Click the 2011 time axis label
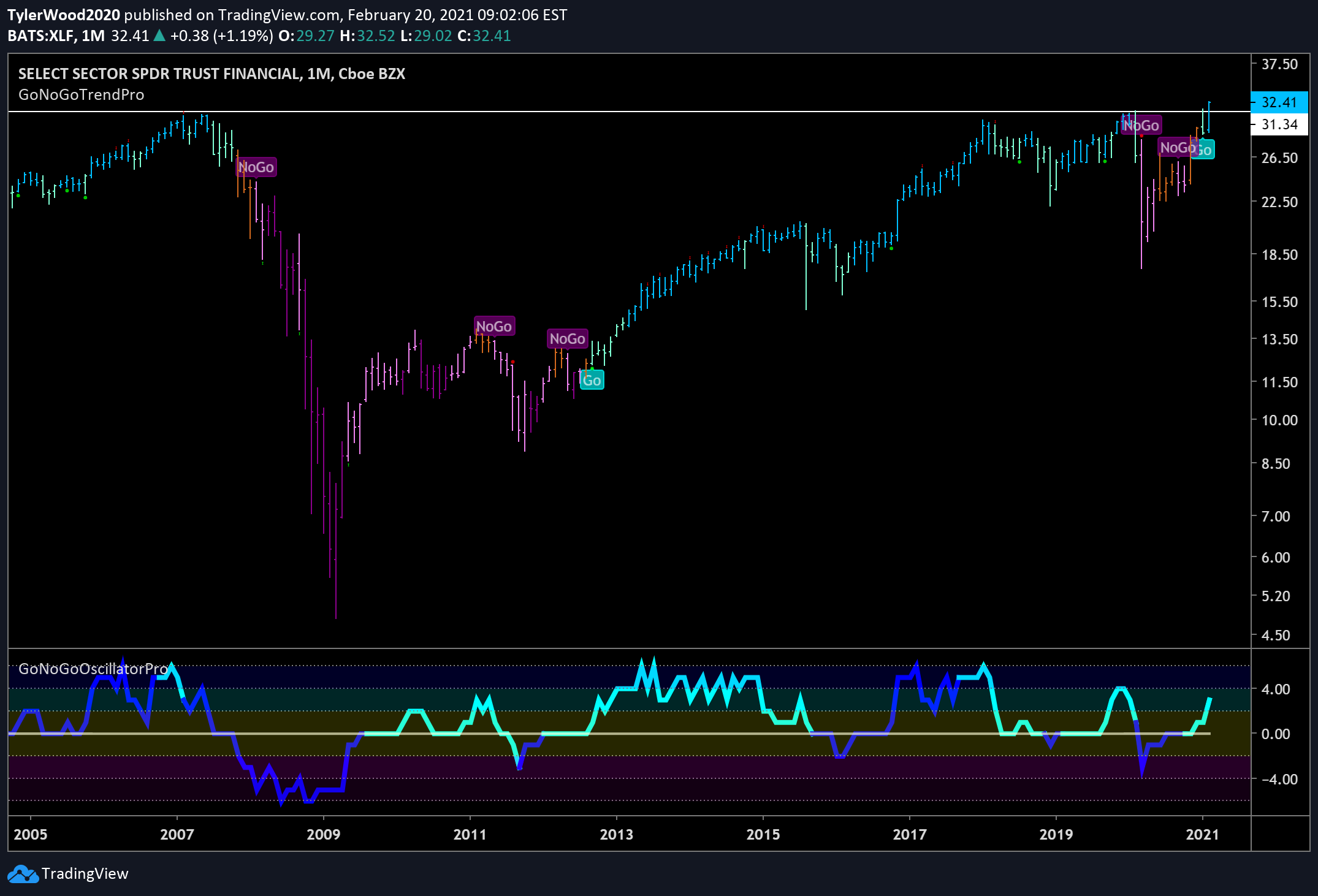Image resolution: width=1318 pixels, height=896 pixels. tap(470, 834)
